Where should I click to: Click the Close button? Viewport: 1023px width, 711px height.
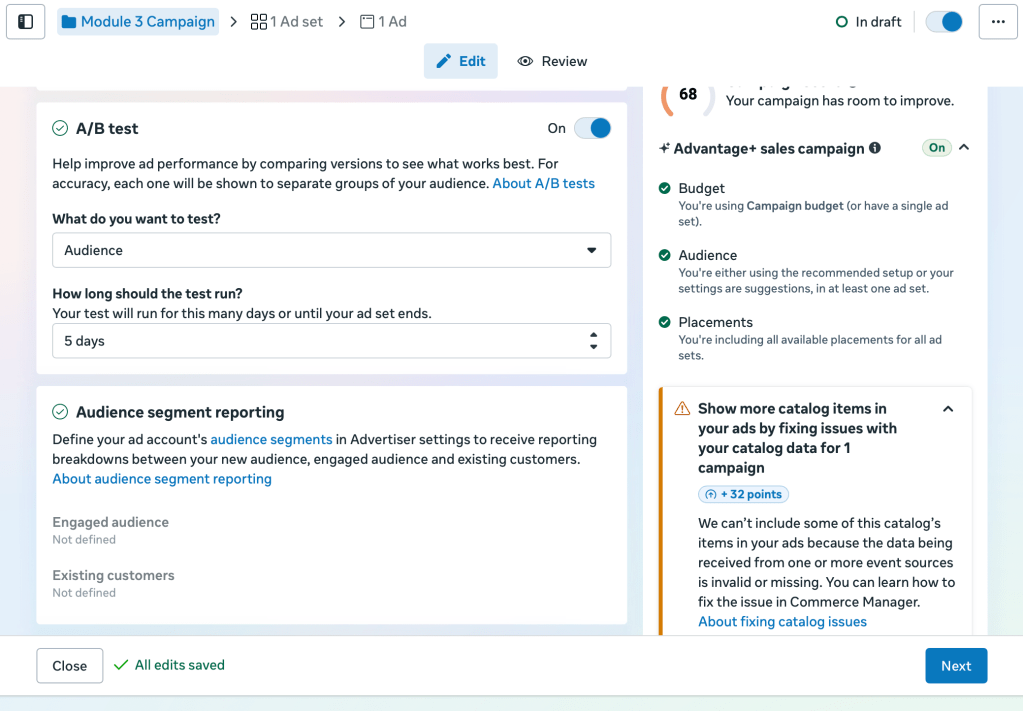coord(70,666)
